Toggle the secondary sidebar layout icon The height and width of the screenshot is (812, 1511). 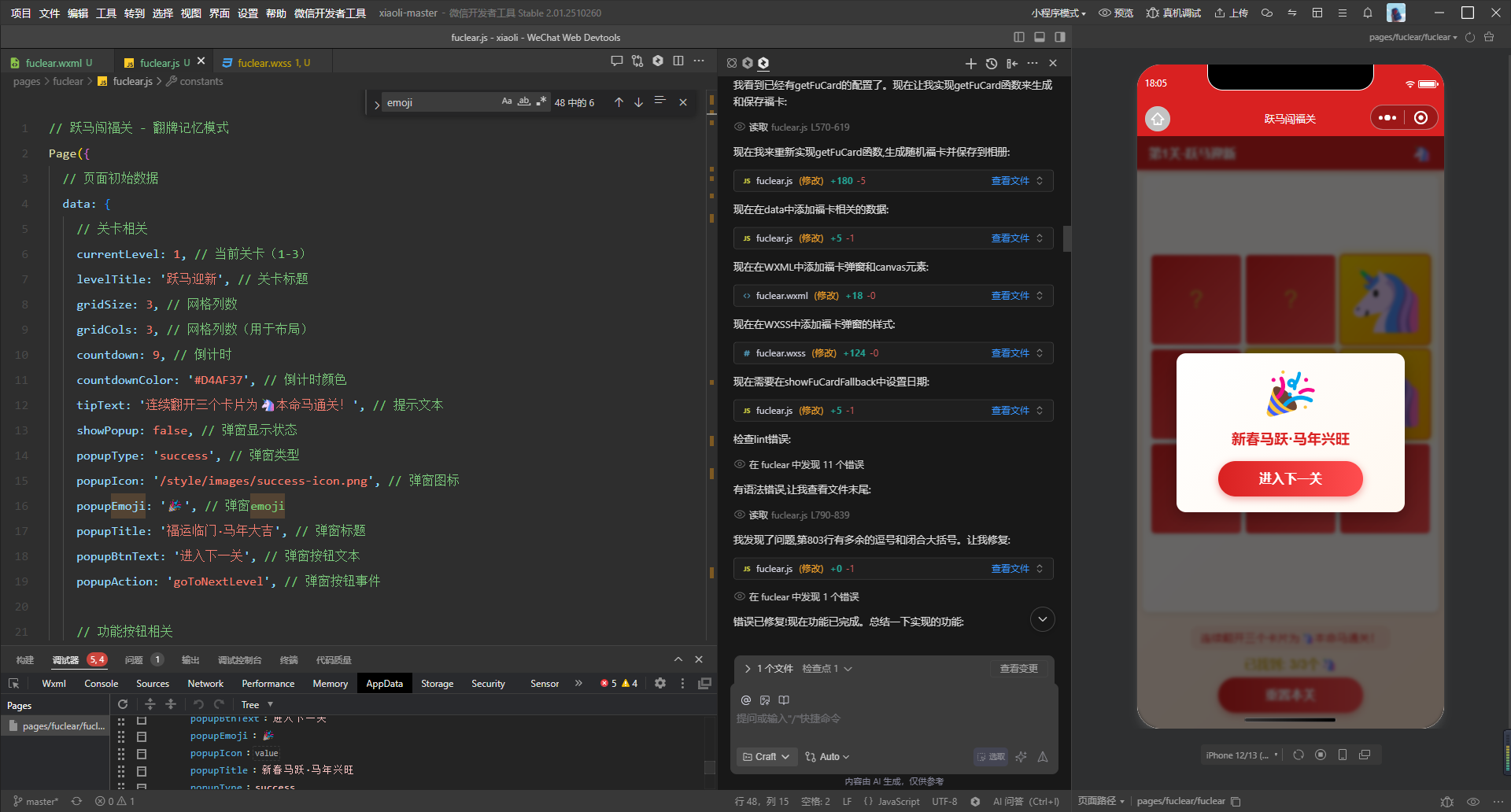tap(1060, 37)
